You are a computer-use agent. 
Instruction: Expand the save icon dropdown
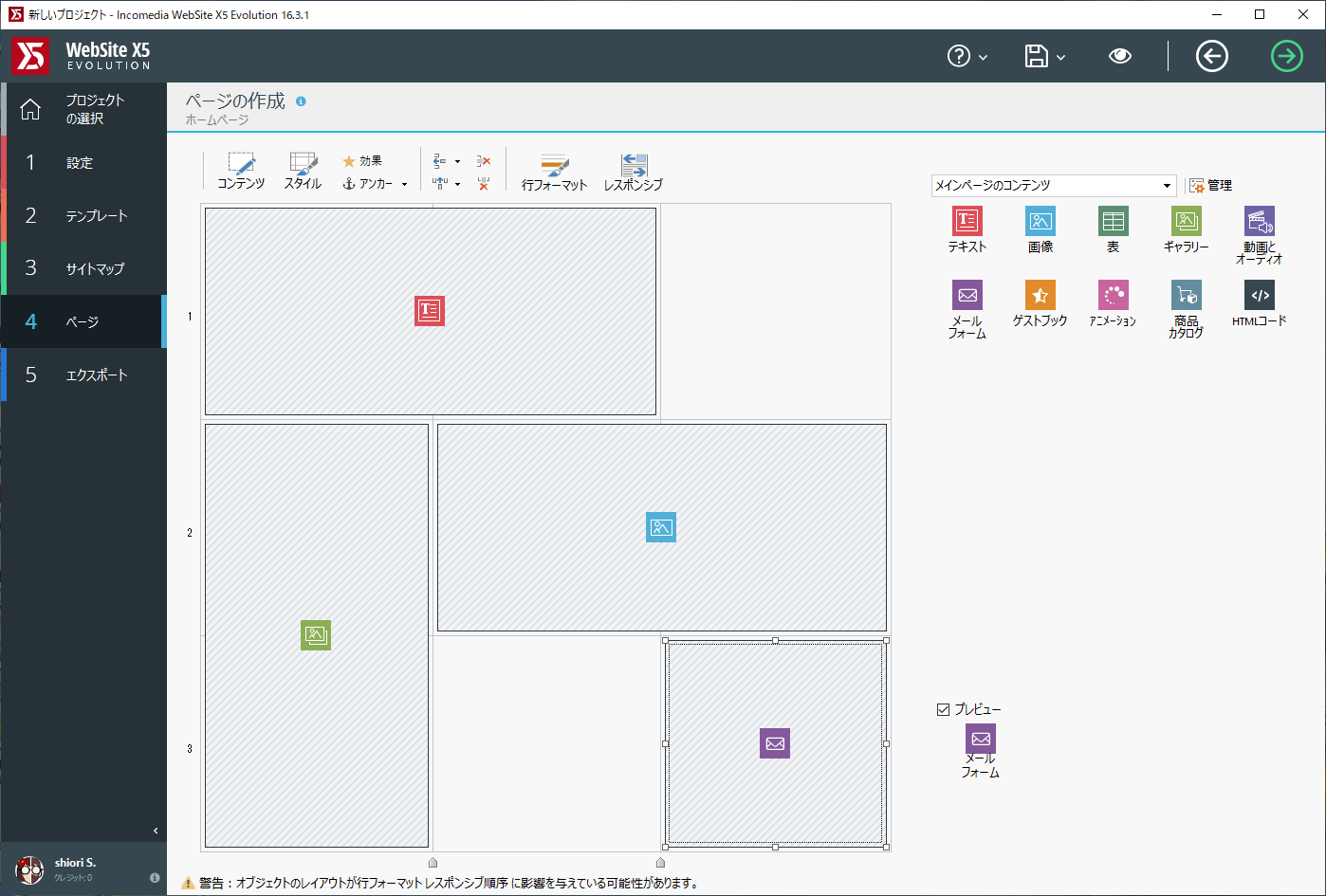tap(1060, 58)
